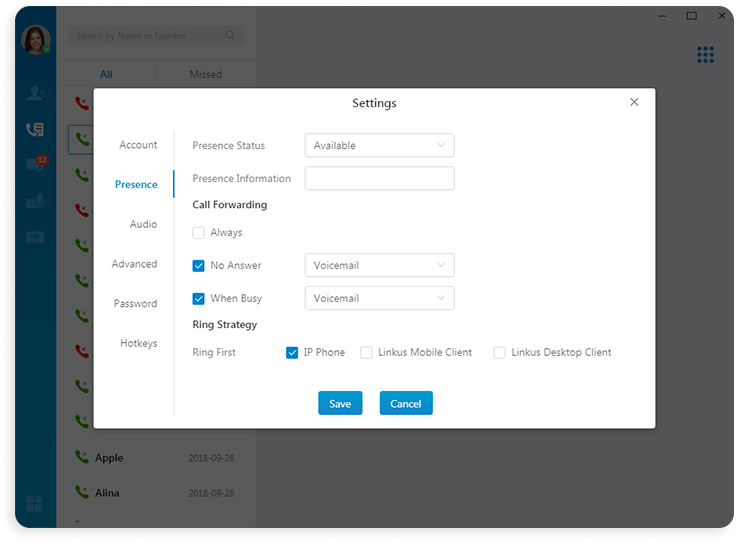Click the user profile avatar

[x=35, y=40]
